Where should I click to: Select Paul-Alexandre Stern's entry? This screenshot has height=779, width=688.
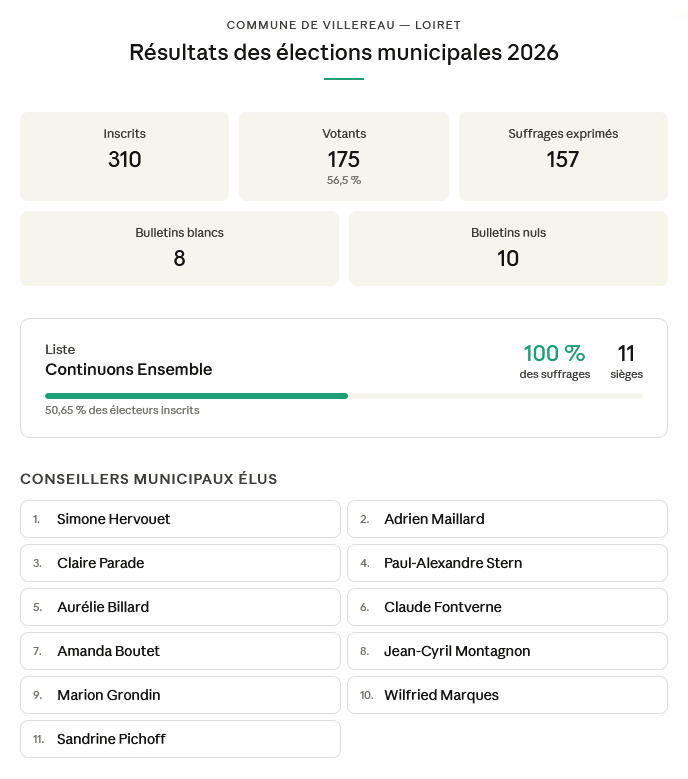click(507, 563)
